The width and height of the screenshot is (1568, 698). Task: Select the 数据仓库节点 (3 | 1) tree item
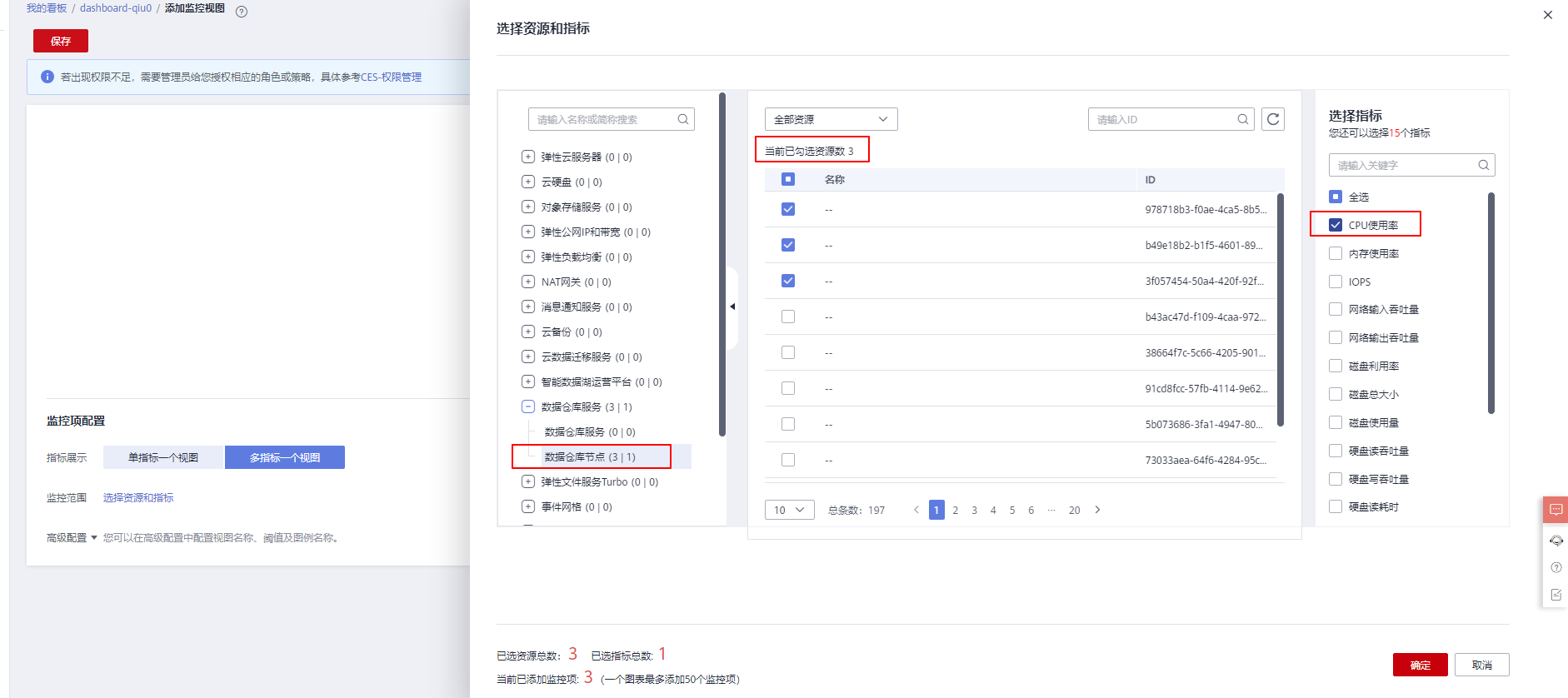coord(590,456)
